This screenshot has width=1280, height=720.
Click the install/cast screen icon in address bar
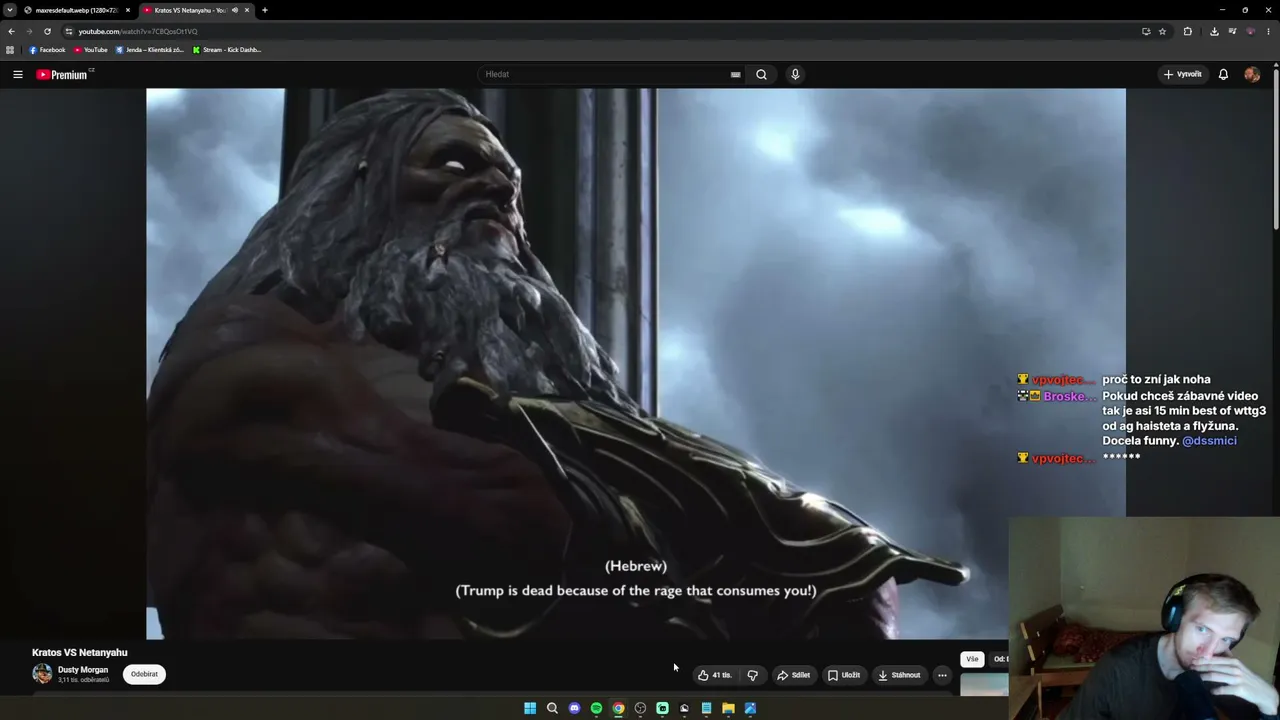[1146, 31]
